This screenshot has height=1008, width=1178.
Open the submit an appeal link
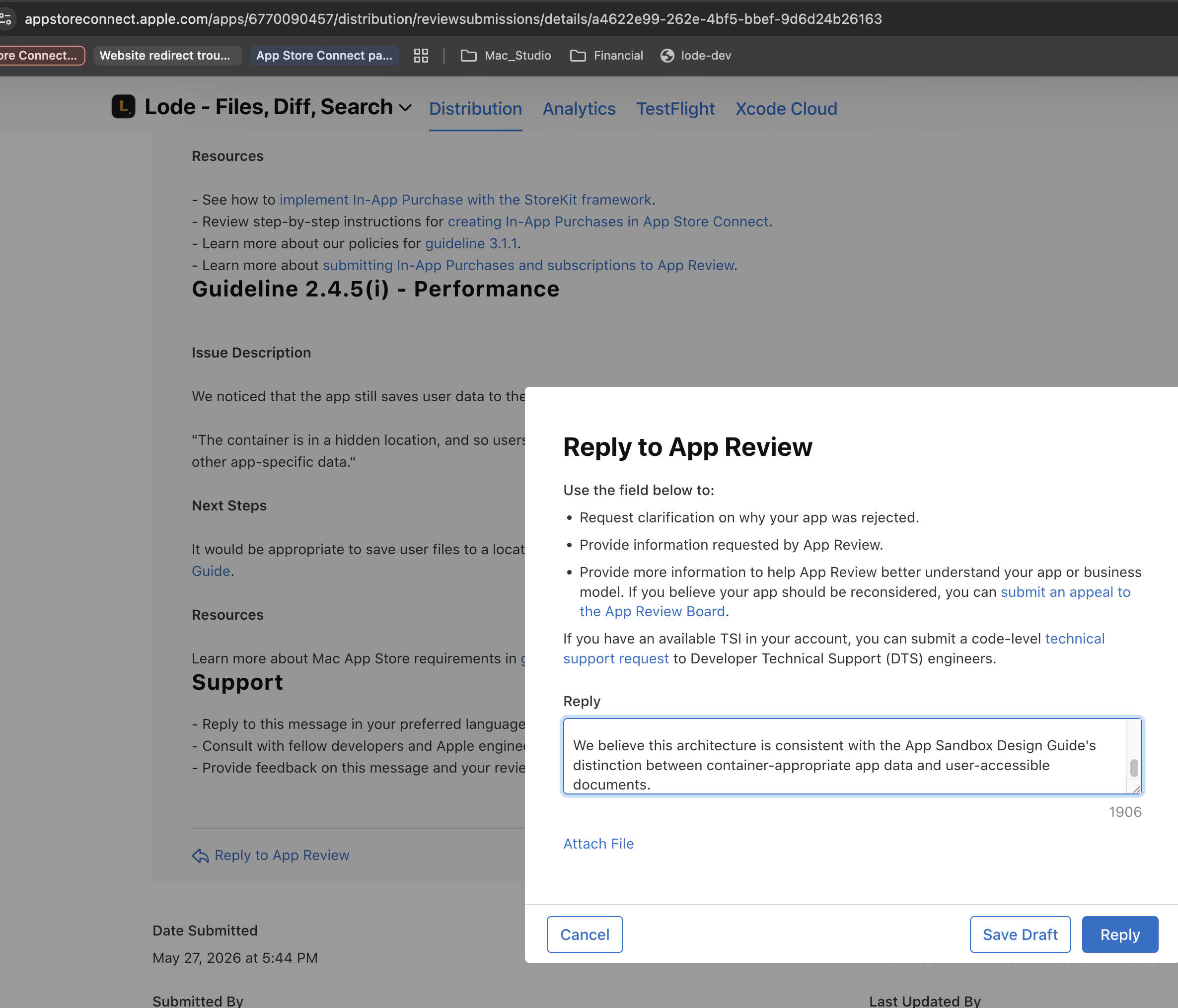click(1065, 592)
